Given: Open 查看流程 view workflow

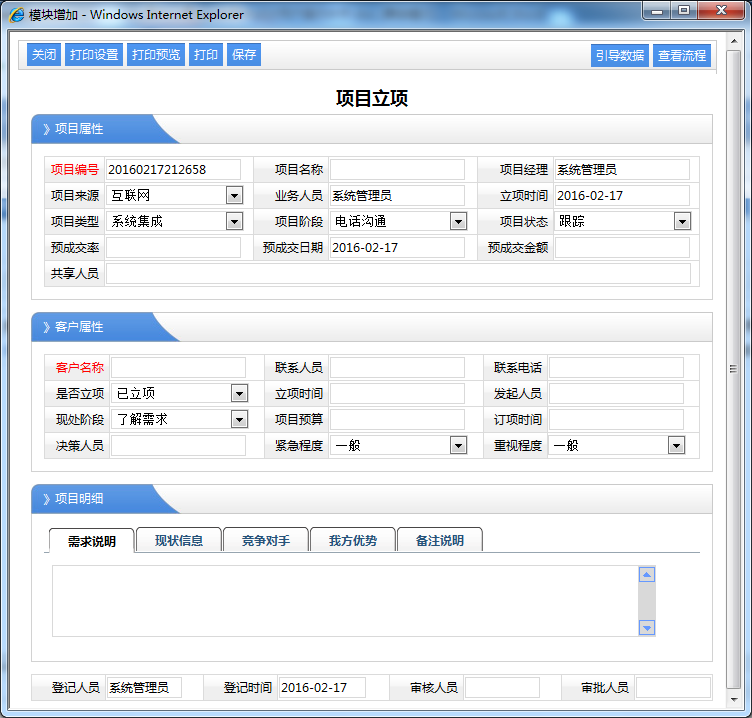Looking at the screenshot, I should (x=682, y=56).
